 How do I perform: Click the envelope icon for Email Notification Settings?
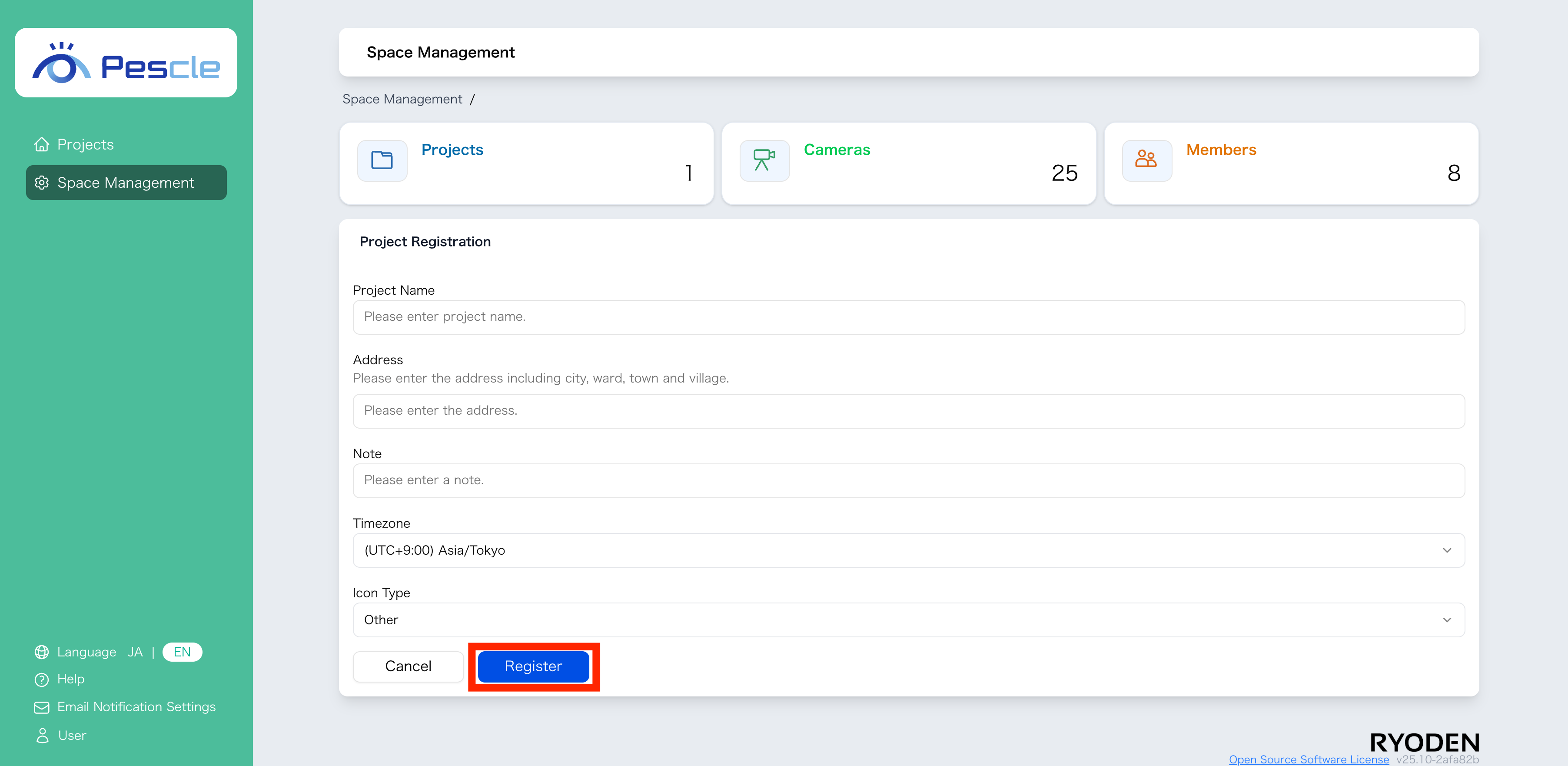point(41,707)
